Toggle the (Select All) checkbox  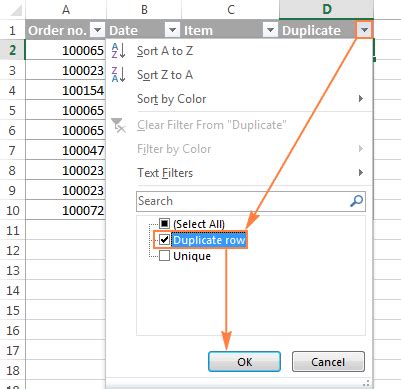click(x=164, y=224)
